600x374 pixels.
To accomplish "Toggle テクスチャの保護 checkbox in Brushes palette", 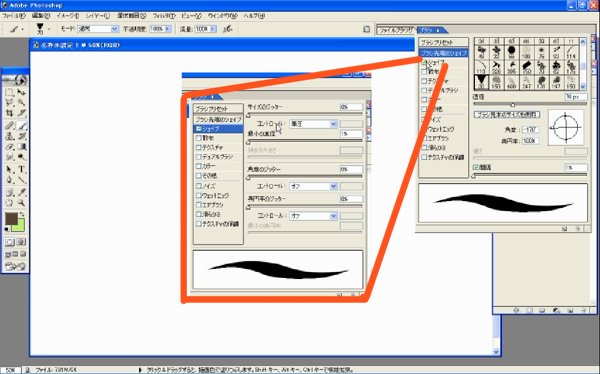I will pos(424,157).
